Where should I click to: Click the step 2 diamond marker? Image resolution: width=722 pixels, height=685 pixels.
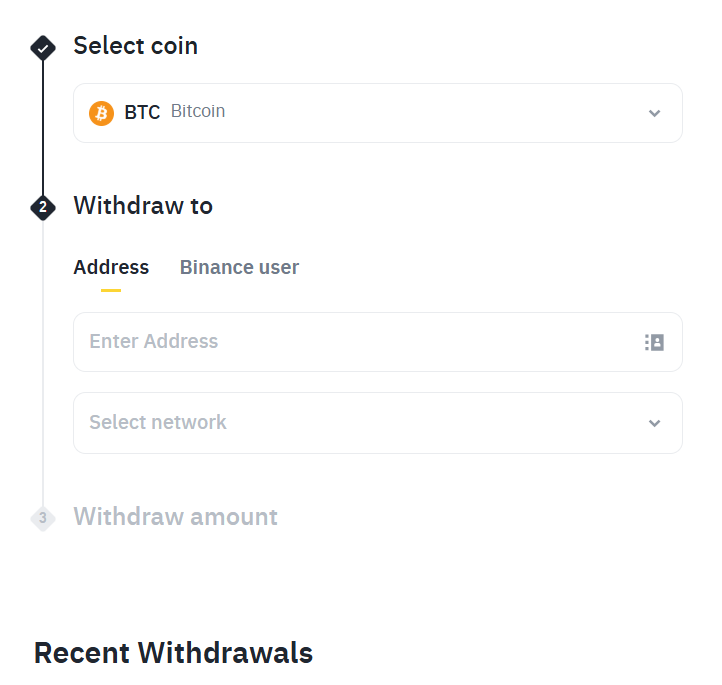(x=43, y=207)
